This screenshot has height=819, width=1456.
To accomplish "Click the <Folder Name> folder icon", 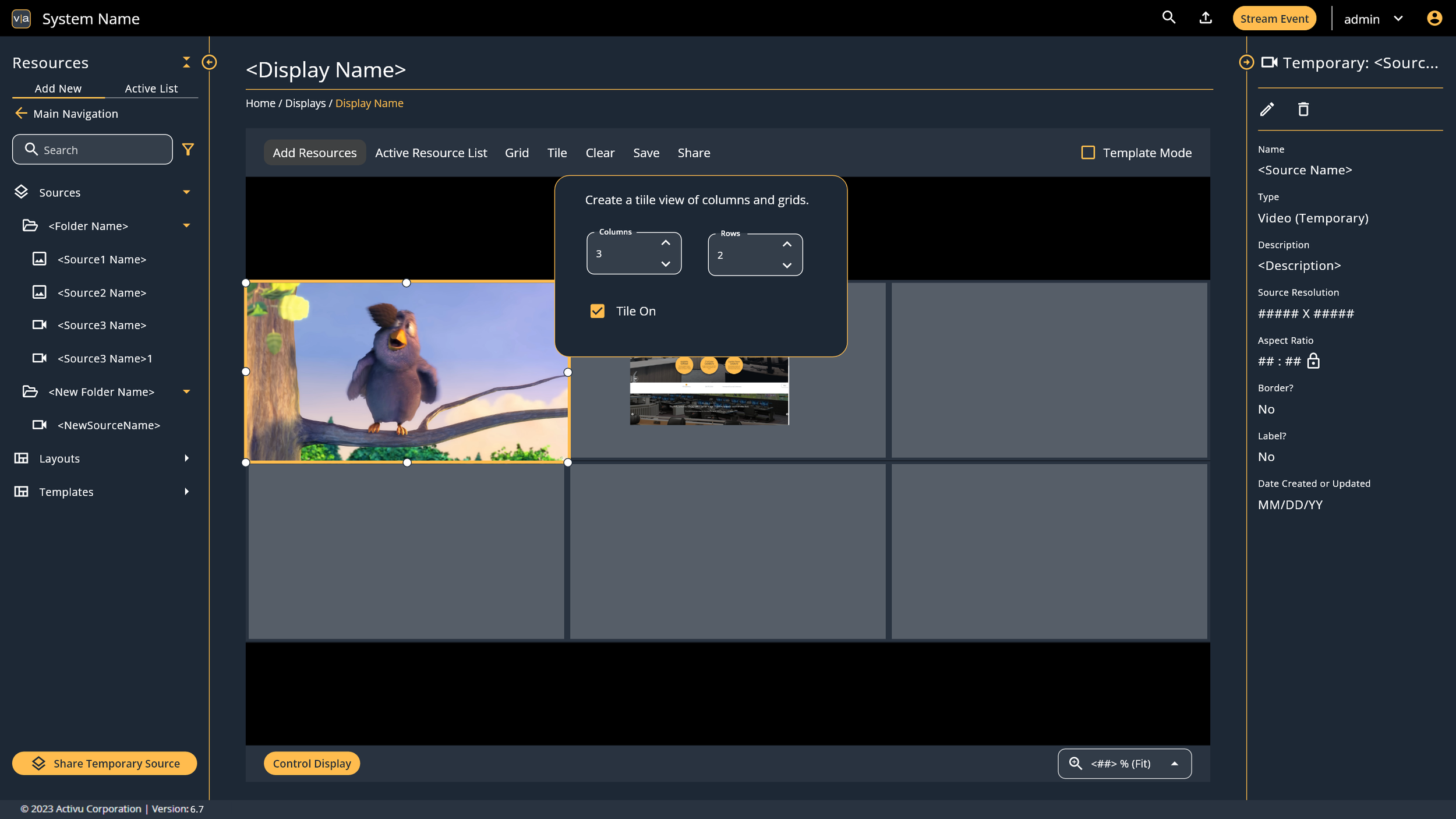I will 30,225.
